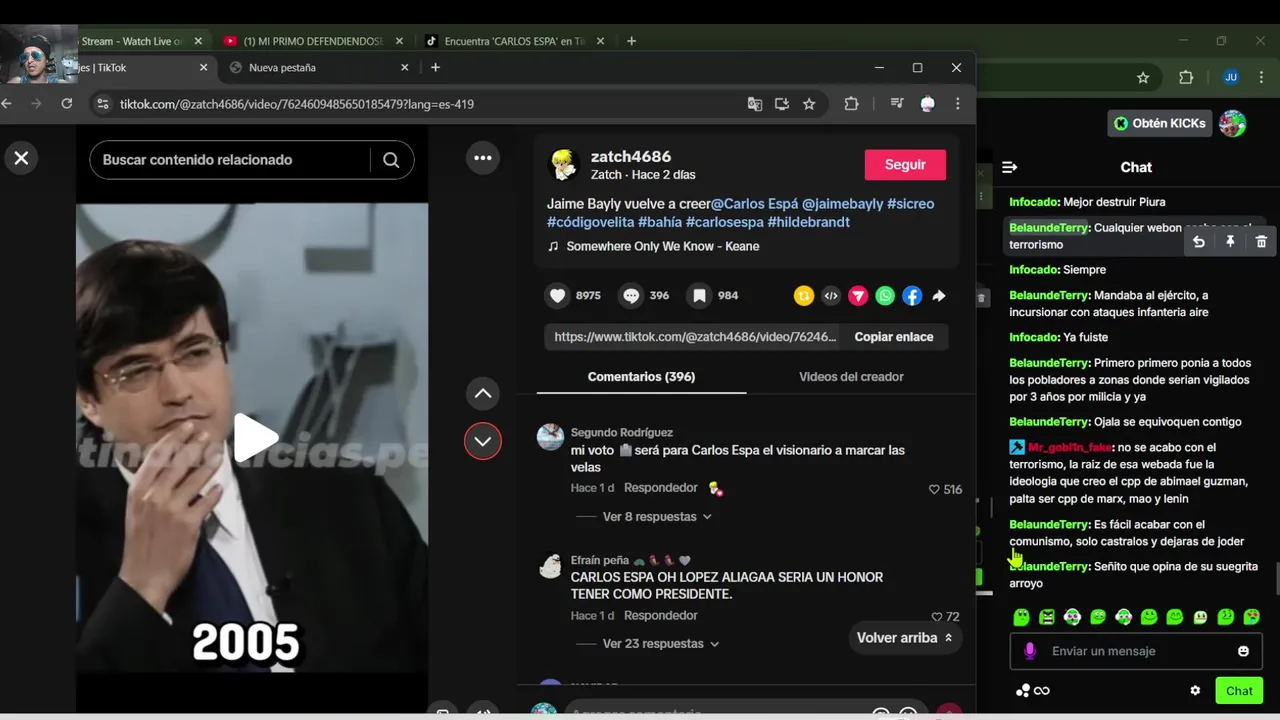Reload the TikTok page
The height and width of the screenshot is (720, 1280).
(67, 104)
